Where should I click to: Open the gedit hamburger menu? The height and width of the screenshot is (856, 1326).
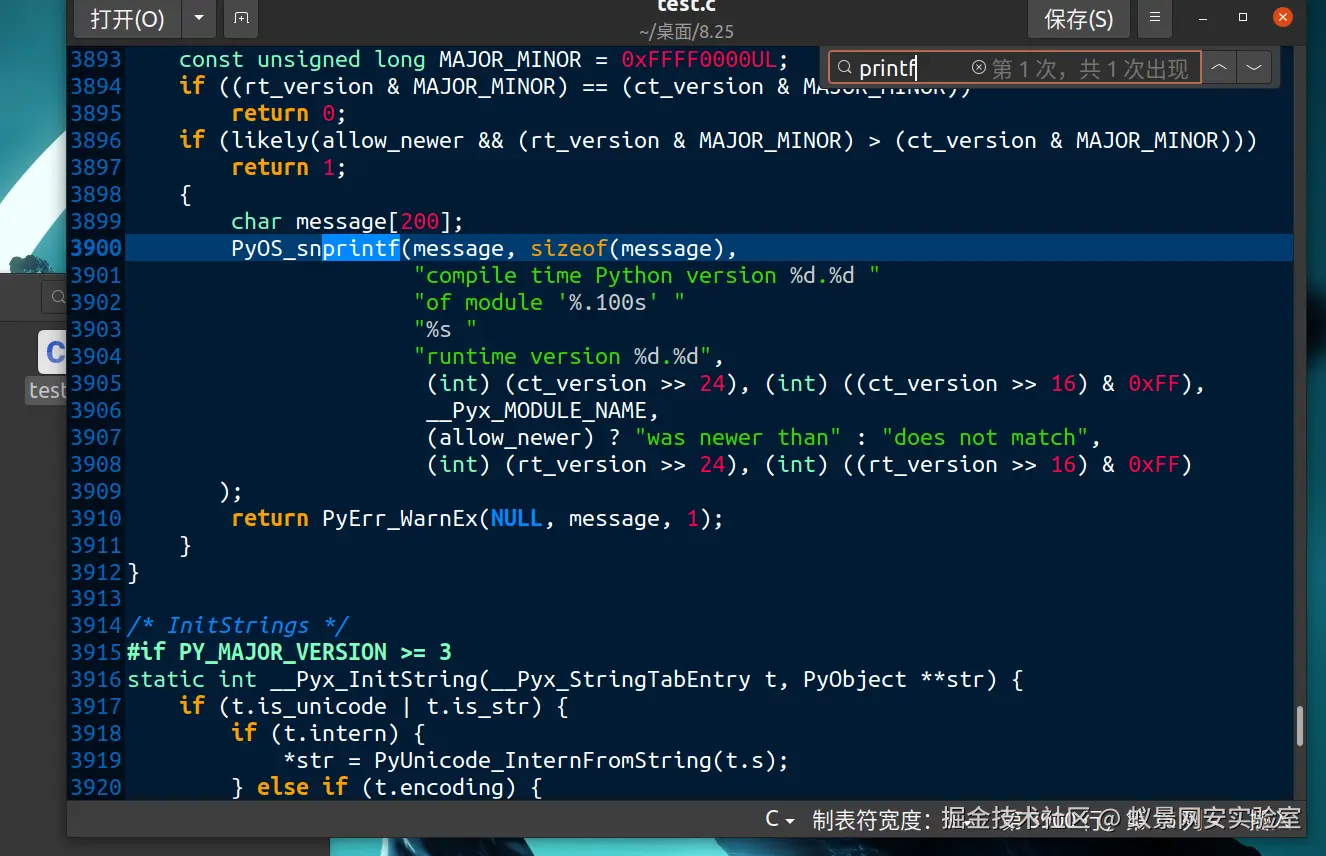click(1155, 18)
